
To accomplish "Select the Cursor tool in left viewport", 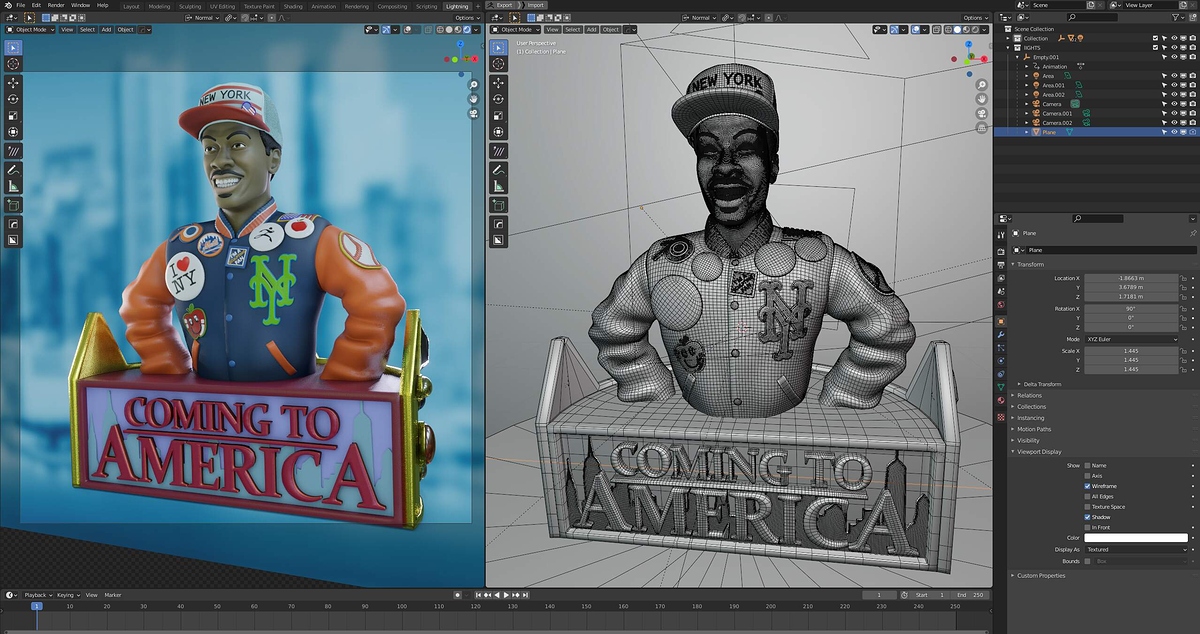I will coord(13,64).
